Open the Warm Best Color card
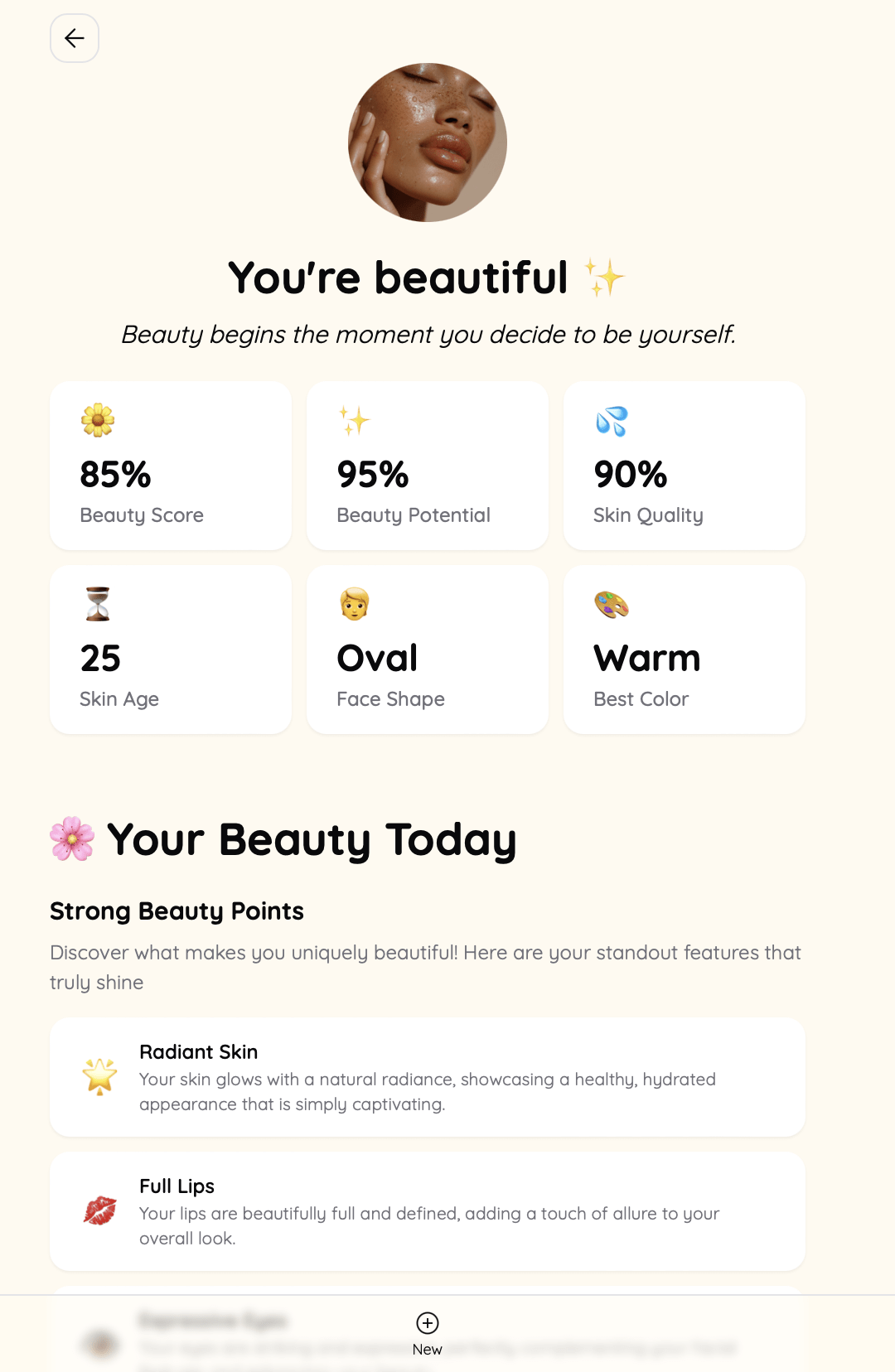Viewport: 895px width, 1372px height. tap(685, 650)
